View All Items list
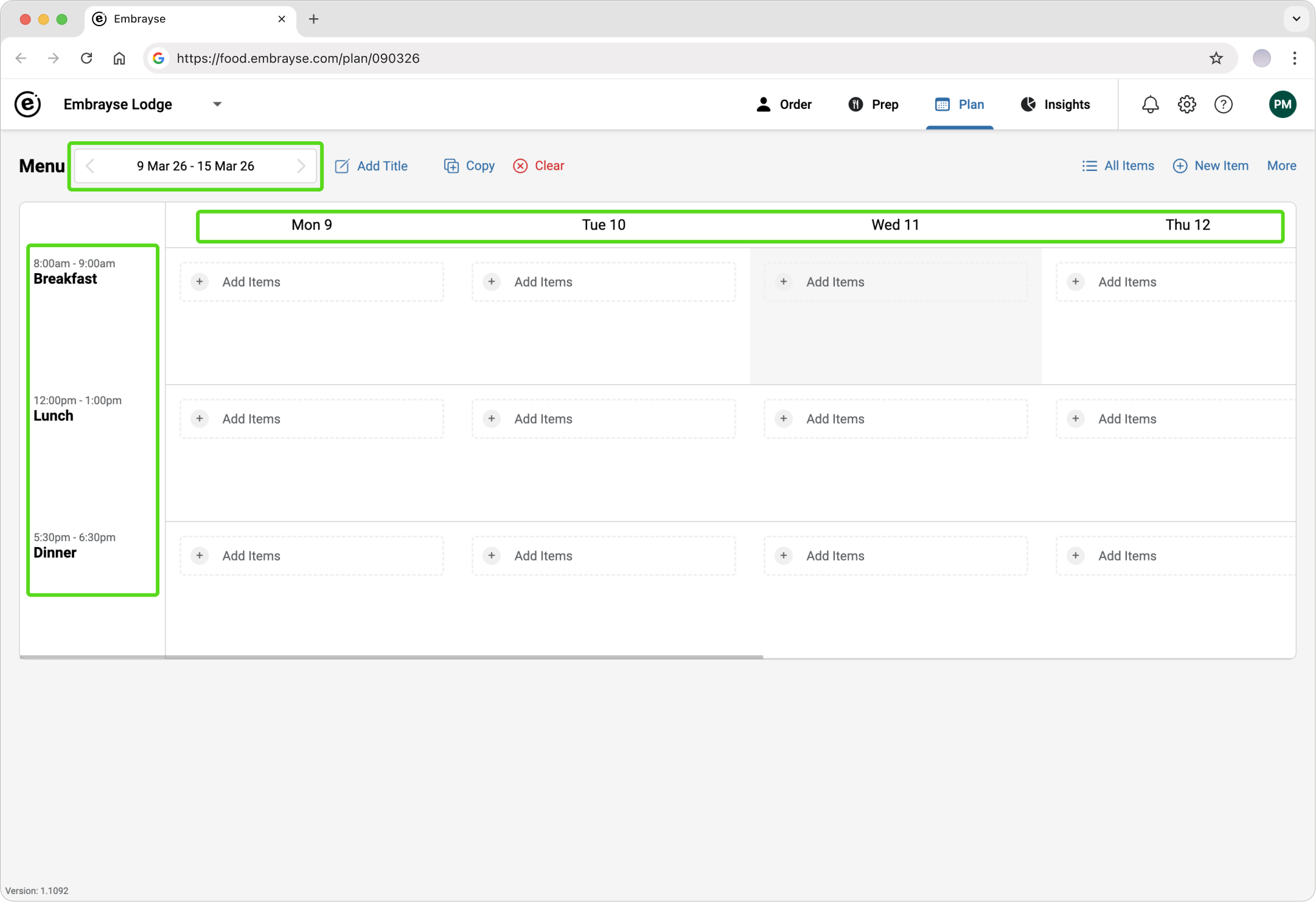Viewport: 1316px width, 902px height. pyautogui.click(x=1118, y=166)
